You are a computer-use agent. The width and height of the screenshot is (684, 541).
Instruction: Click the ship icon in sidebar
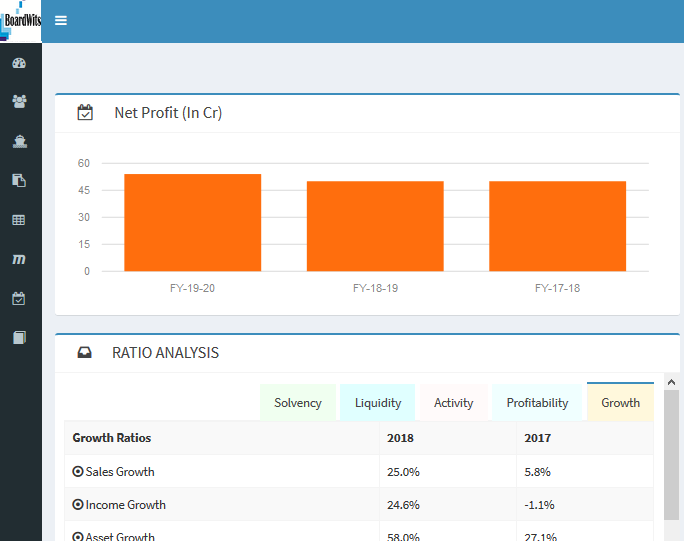19,141
